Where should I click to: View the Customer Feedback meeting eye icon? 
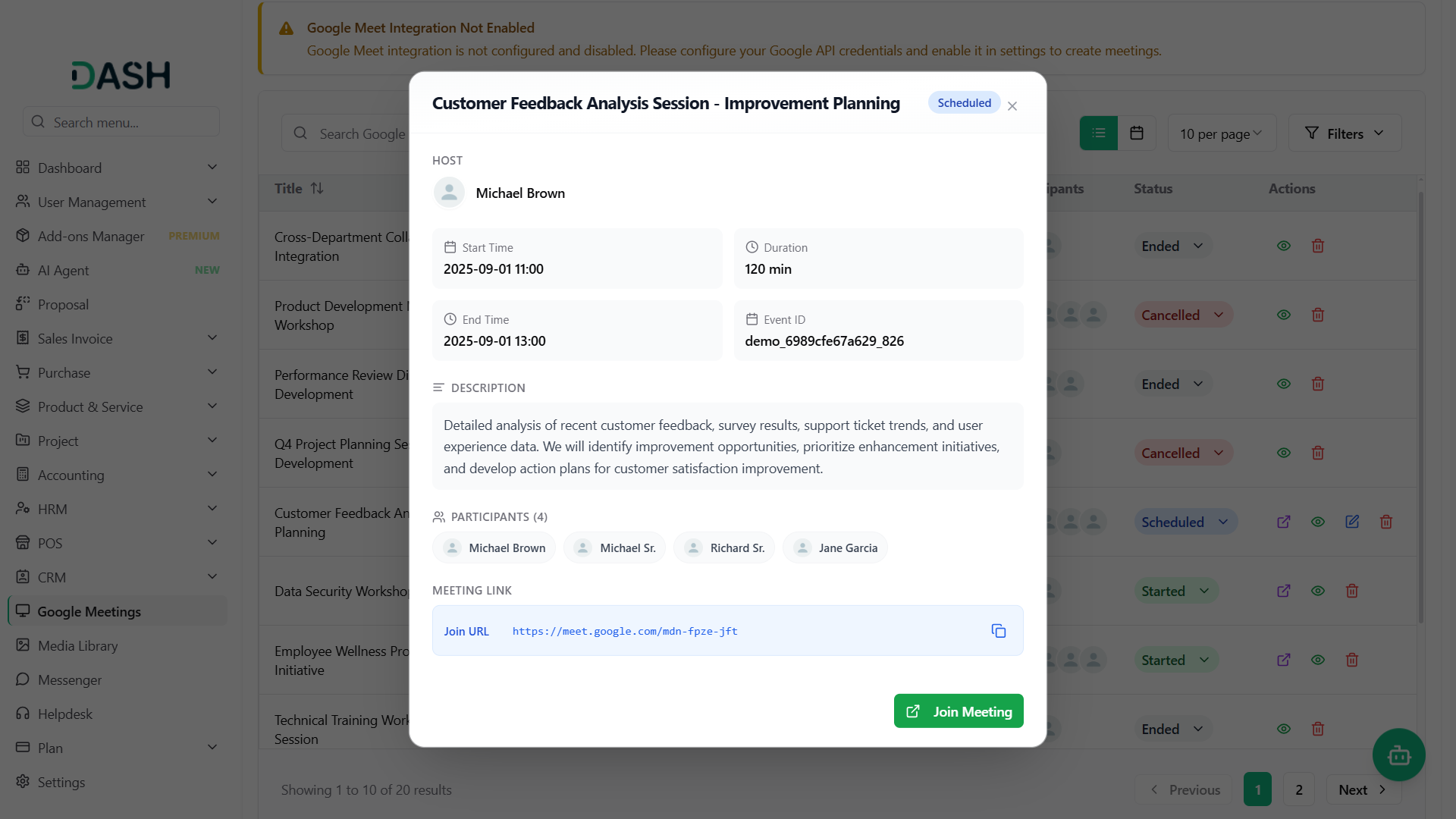click(1318, 522)
